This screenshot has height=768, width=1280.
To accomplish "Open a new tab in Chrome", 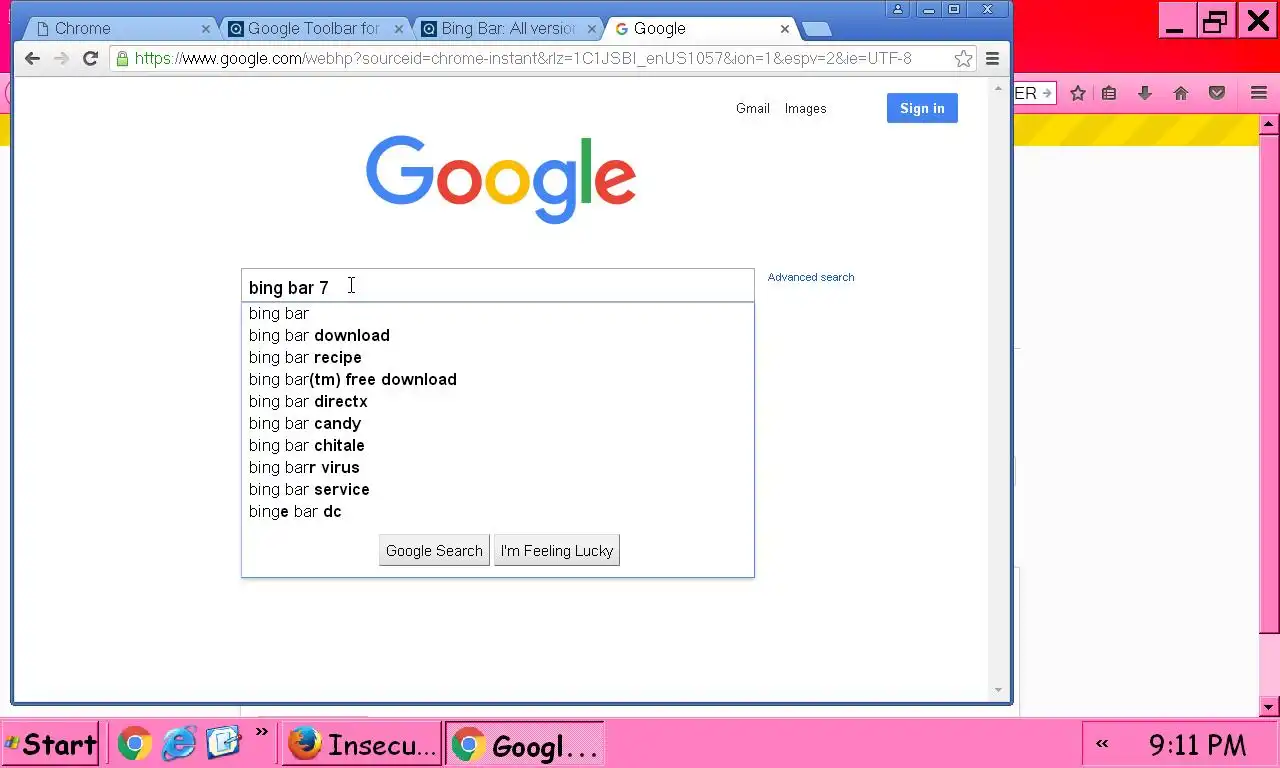I will tap(816, 29).
